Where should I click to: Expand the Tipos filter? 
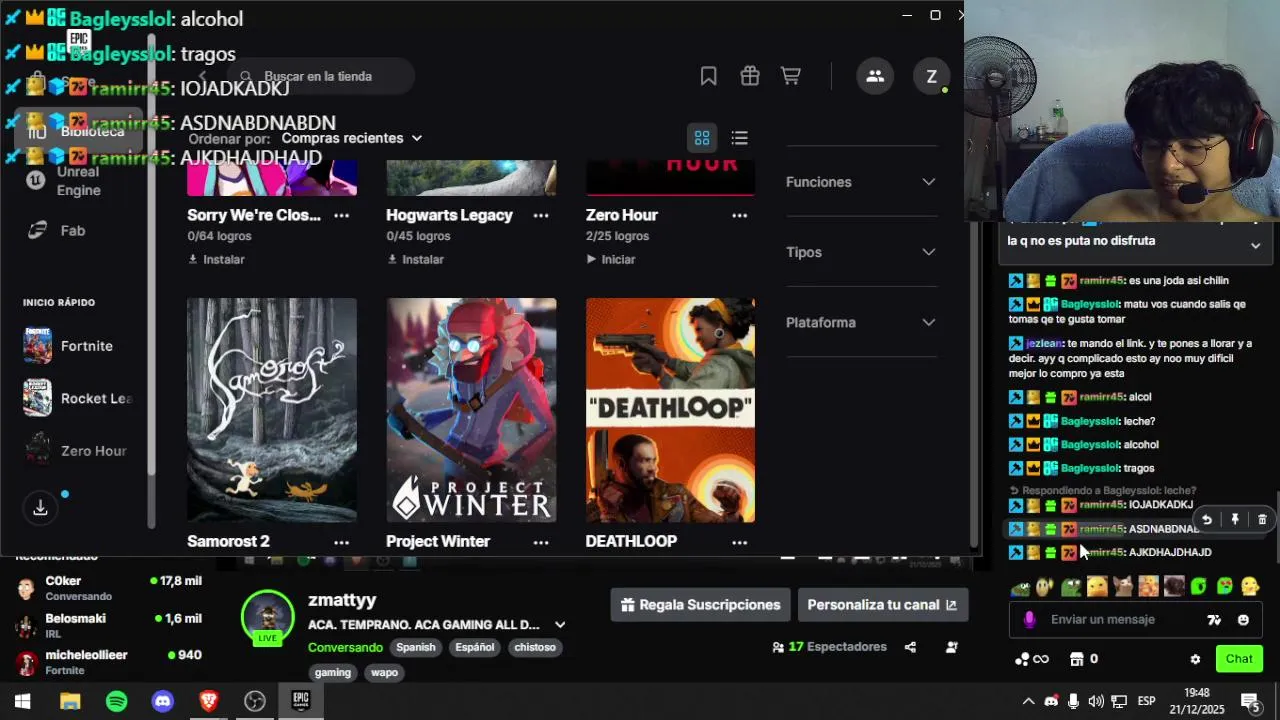pos(861,252)
